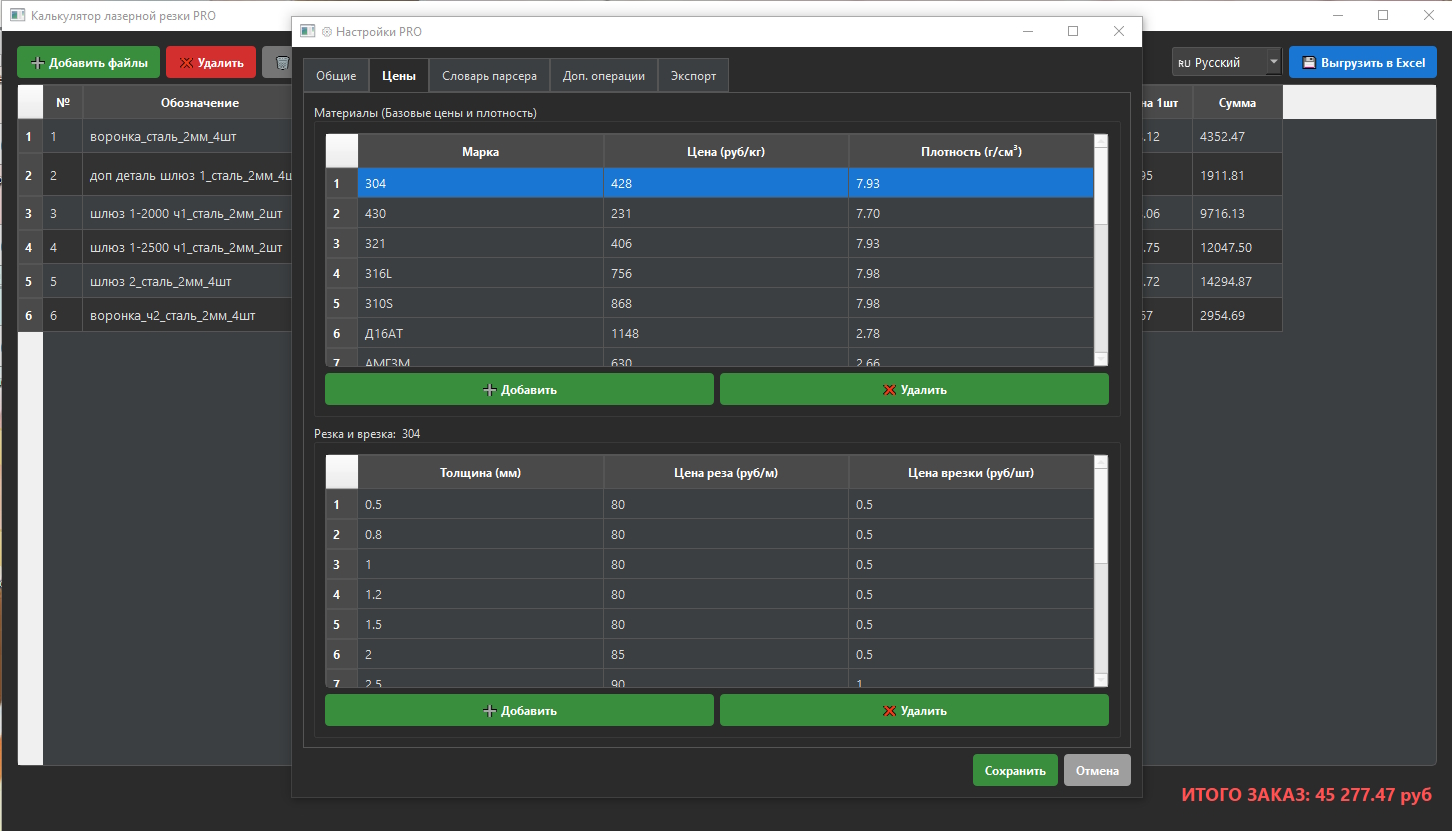The image size is (1452, 831).
Task: Click 'Выгрузить в Excel' export button
Action: [x=1362, y=63]
